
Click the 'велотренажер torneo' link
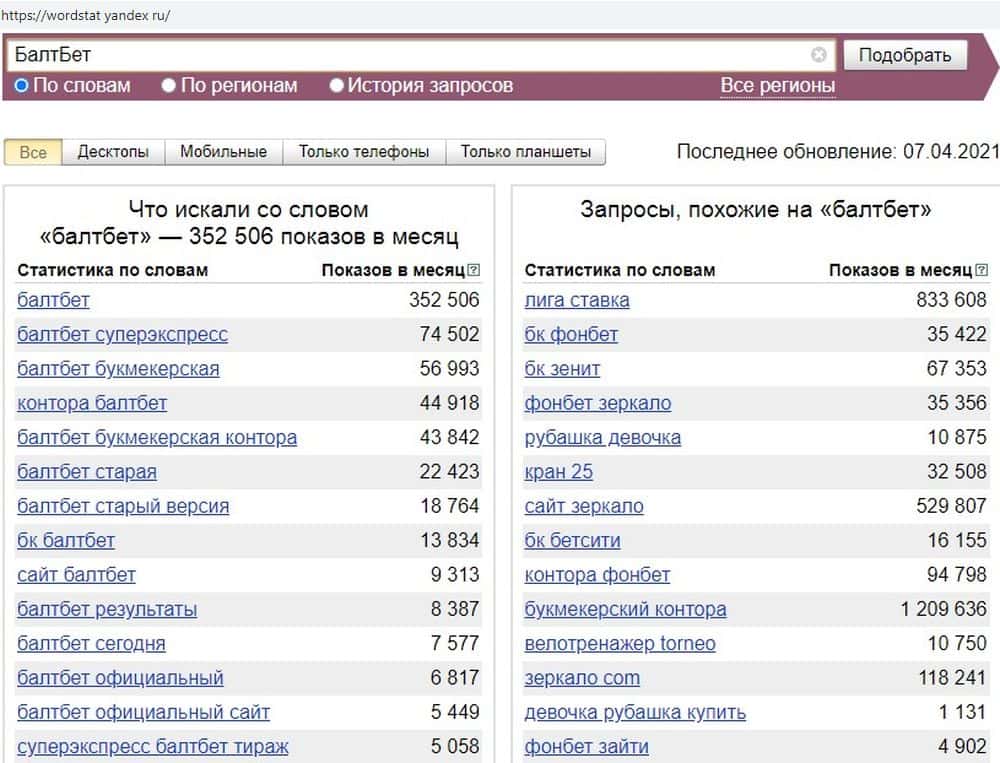click(620, 644)
